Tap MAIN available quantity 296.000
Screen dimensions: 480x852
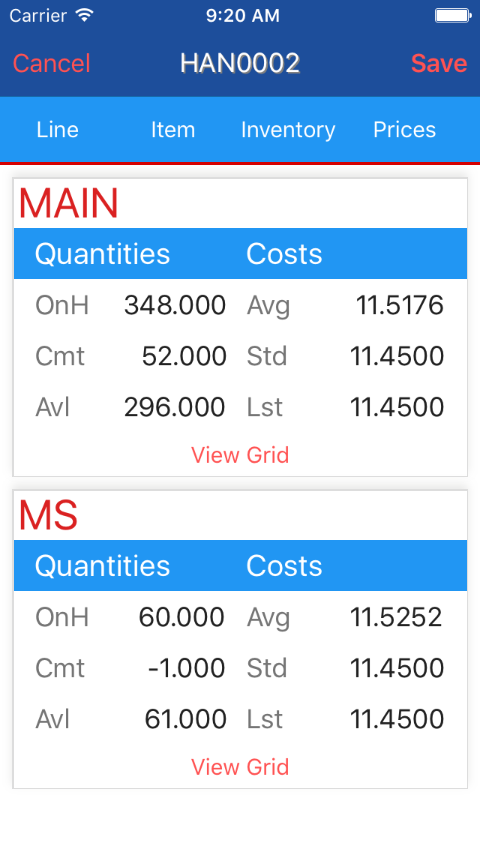coord(174,408)
